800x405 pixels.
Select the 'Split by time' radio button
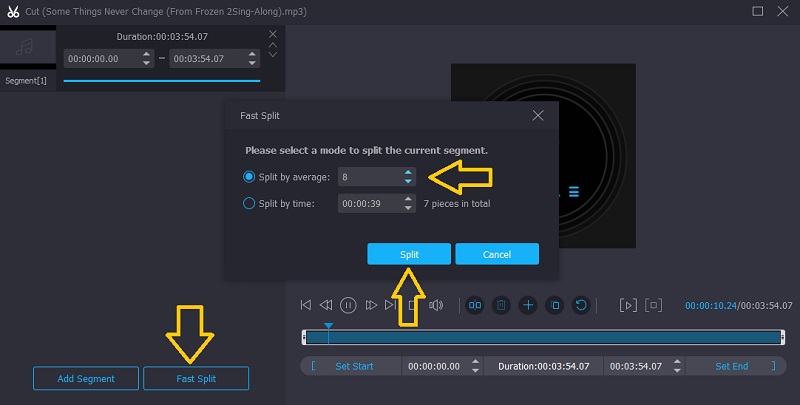tap(250, 203)
